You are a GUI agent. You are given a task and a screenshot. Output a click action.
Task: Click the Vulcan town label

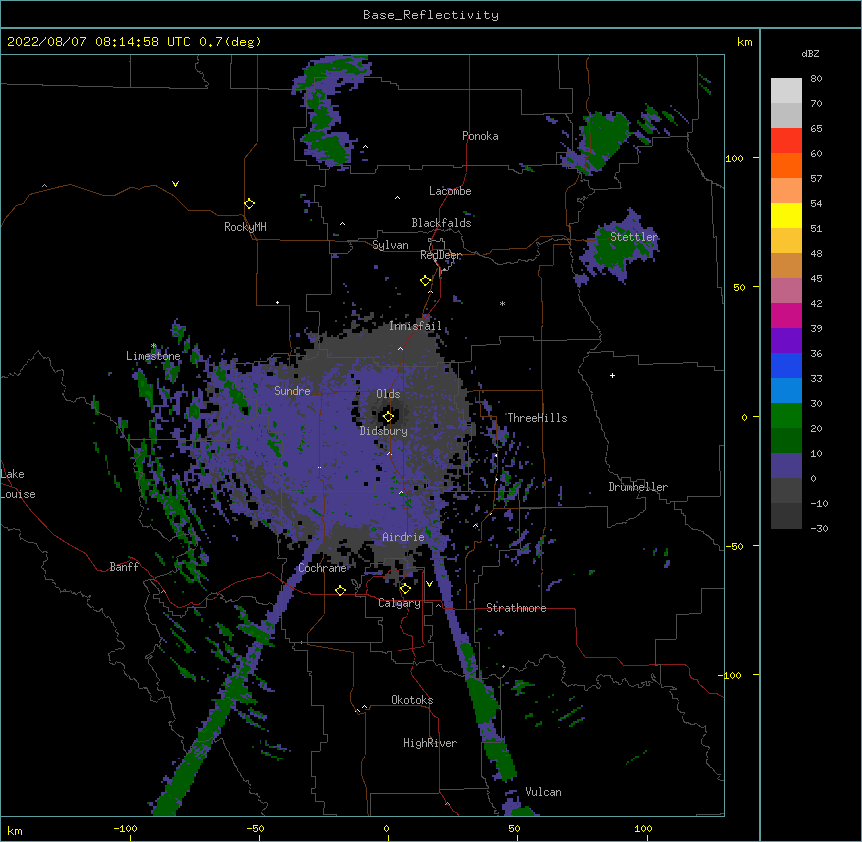click(x=543, y=792)
